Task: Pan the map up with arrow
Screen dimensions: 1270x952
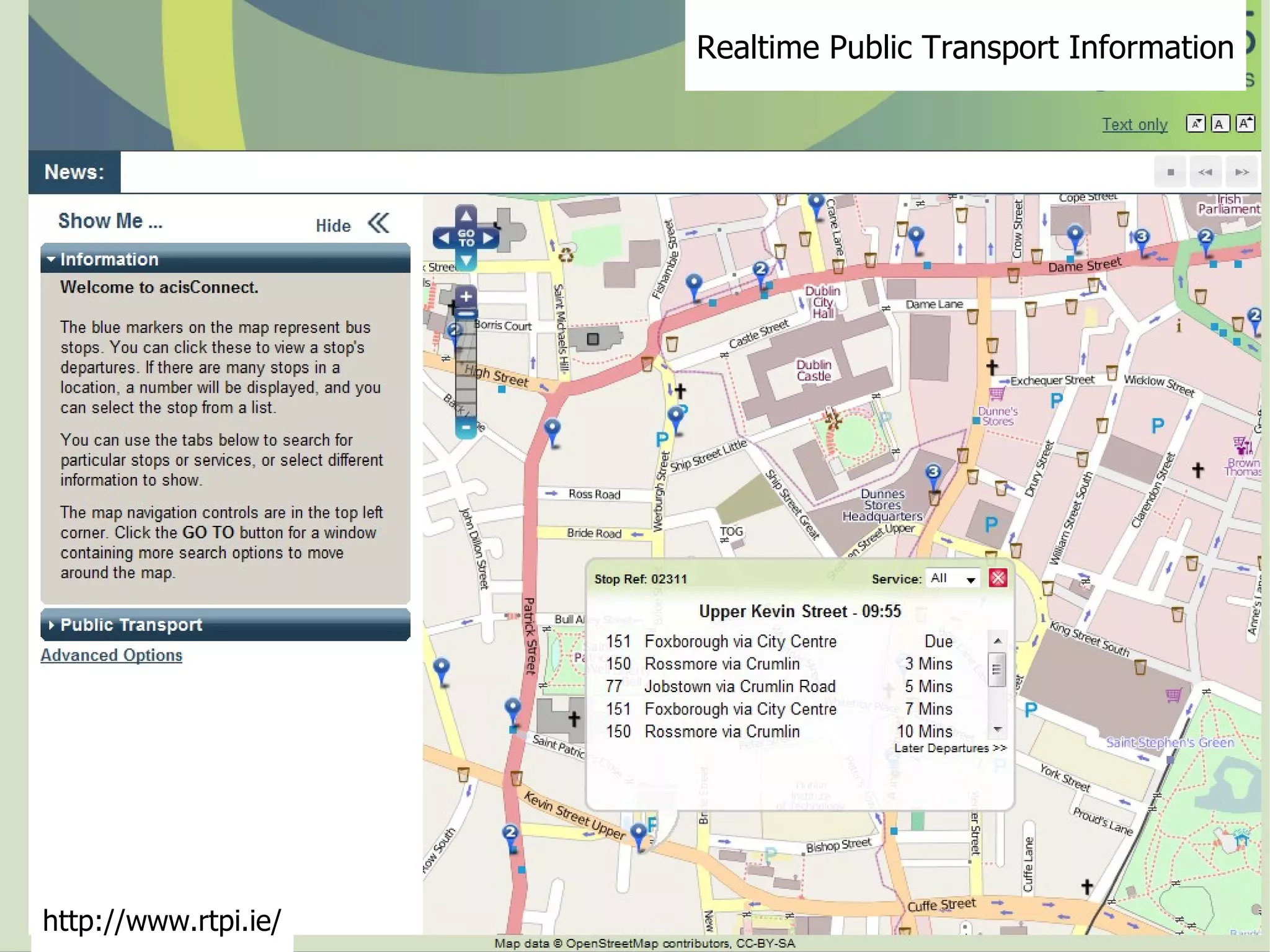Action: click(466, 216)
